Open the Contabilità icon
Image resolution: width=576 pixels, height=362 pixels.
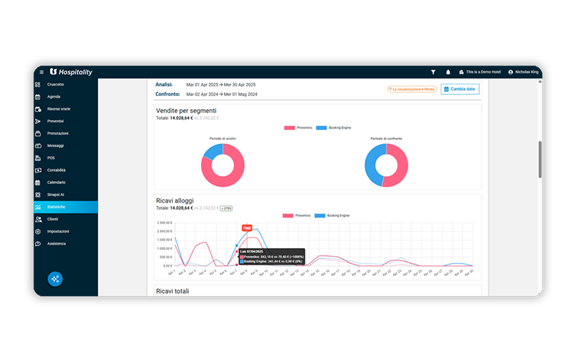(x=38, y=170)
